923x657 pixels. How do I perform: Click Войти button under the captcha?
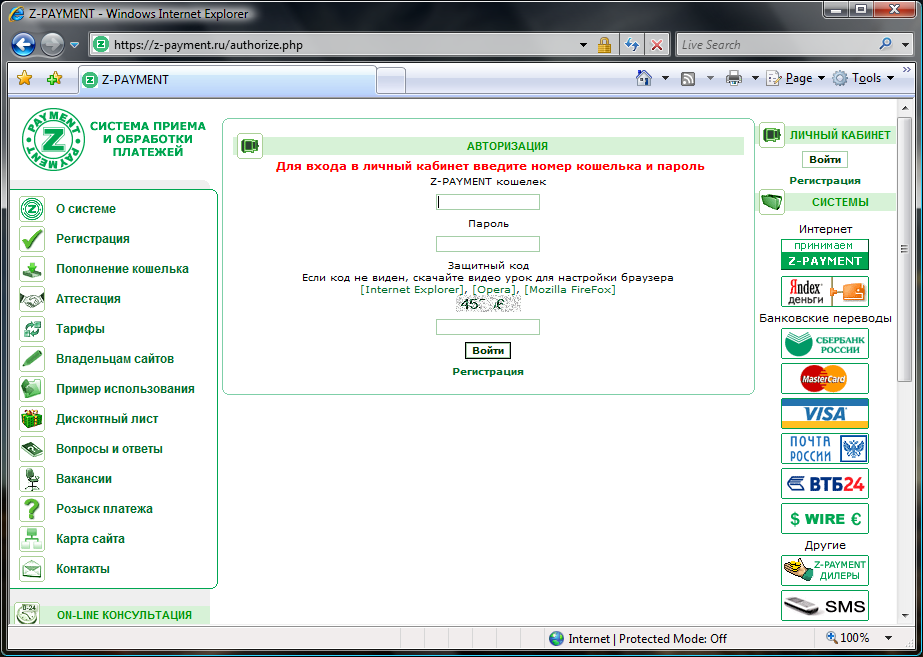pos(488,350)
